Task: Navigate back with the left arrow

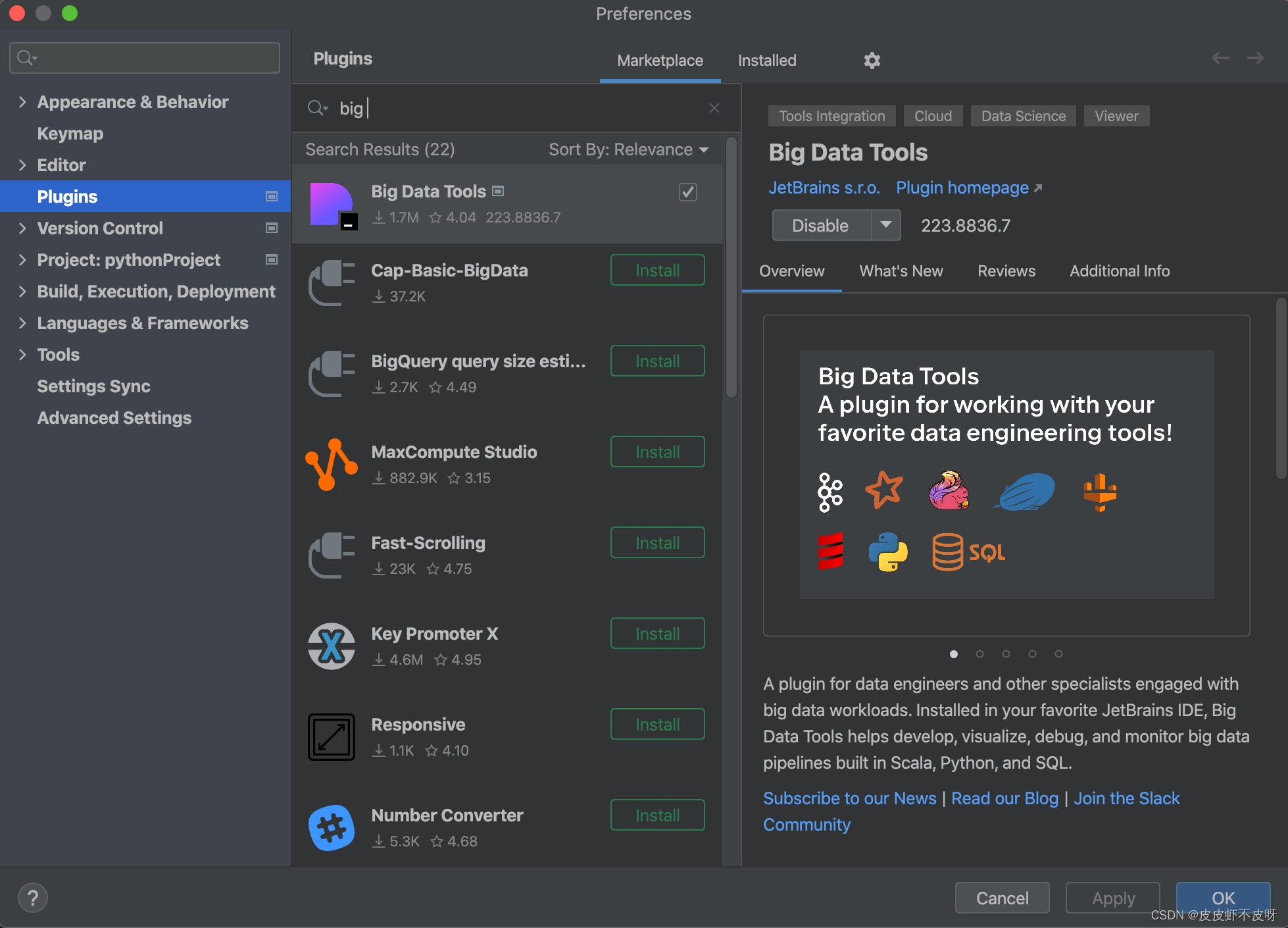Action: pos(1220,59)
